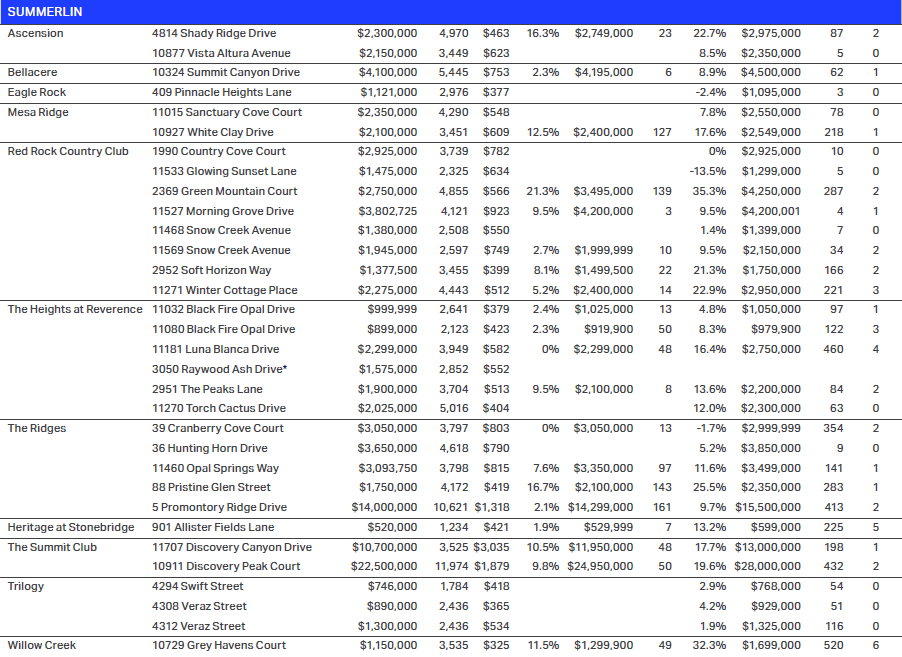The width and height of the screenshot is (902, 657).
Task: Click the $3,802,725 price cell
Action: (387, 211)
